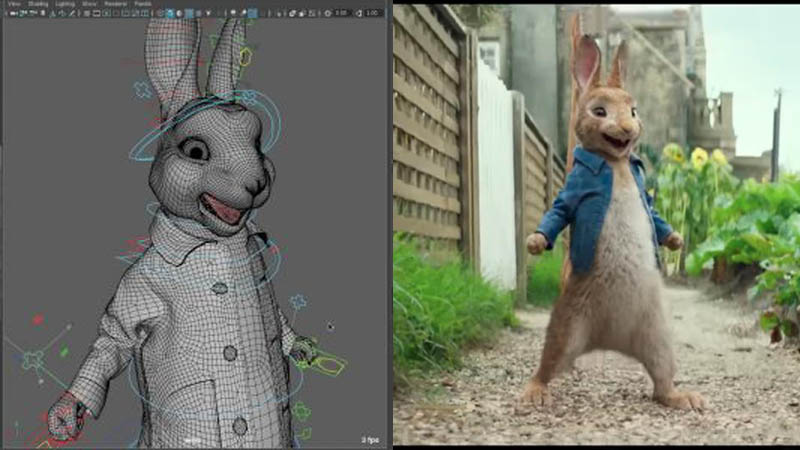
Task: Open the Panels menu
Action: coord(143,4)
